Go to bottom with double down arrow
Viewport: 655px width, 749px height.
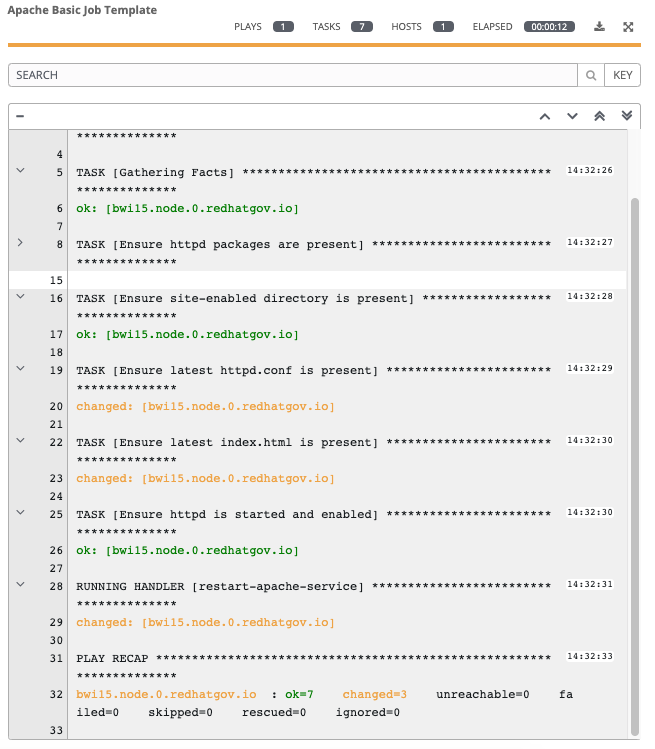pos(627,116)
